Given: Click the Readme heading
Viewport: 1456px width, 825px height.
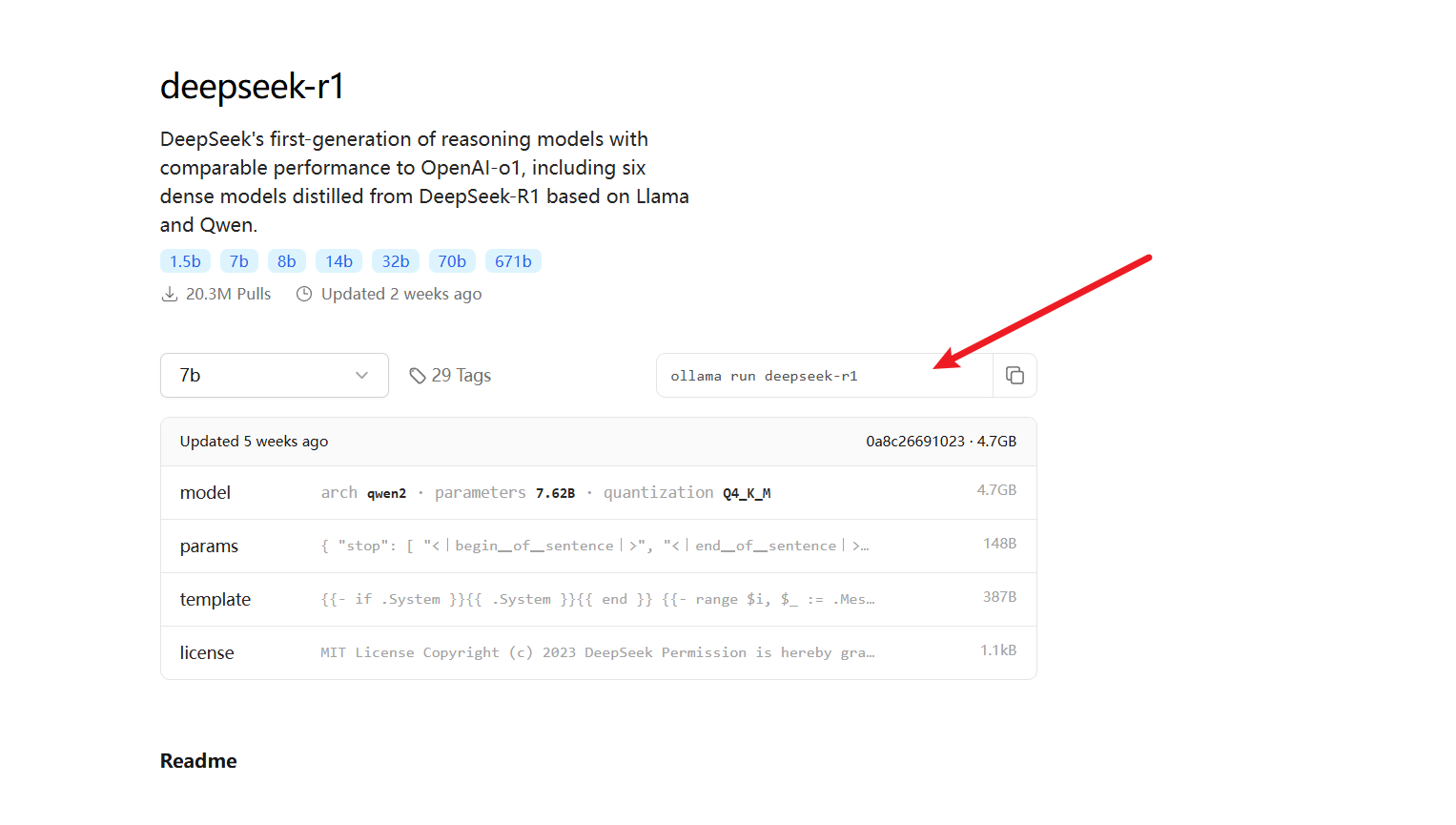Looking at the screenshot, I should (198, 761).
